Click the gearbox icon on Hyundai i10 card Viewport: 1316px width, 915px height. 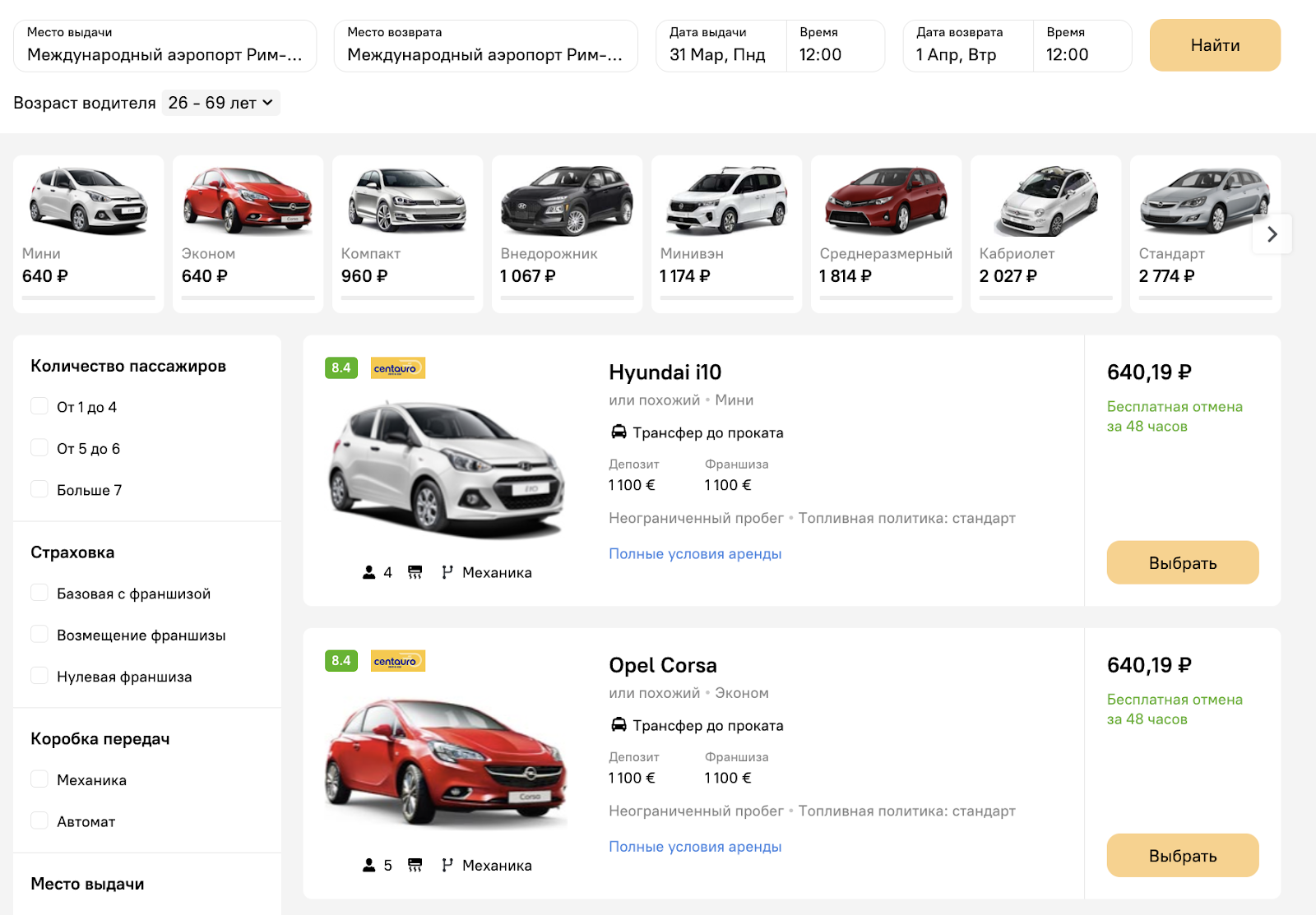coord(447,572)
